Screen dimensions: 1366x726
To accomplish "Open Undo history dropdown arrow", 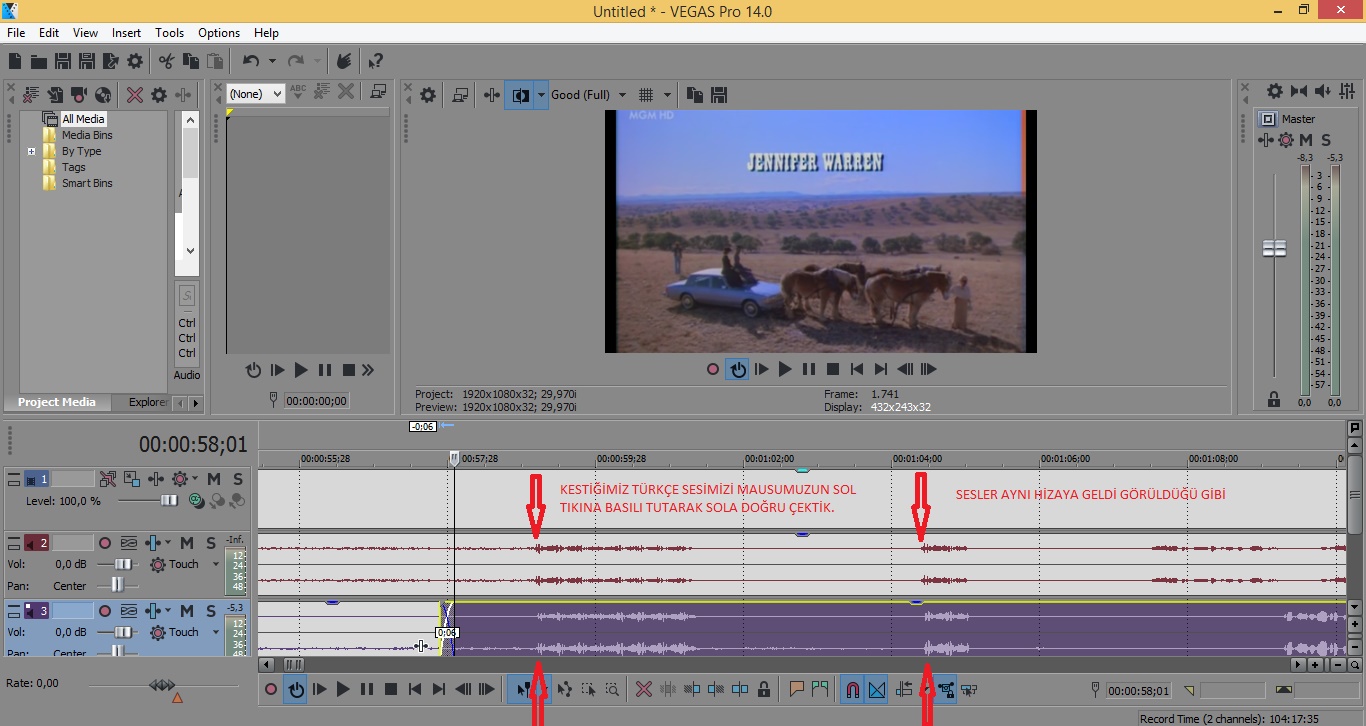I will 271,61.
